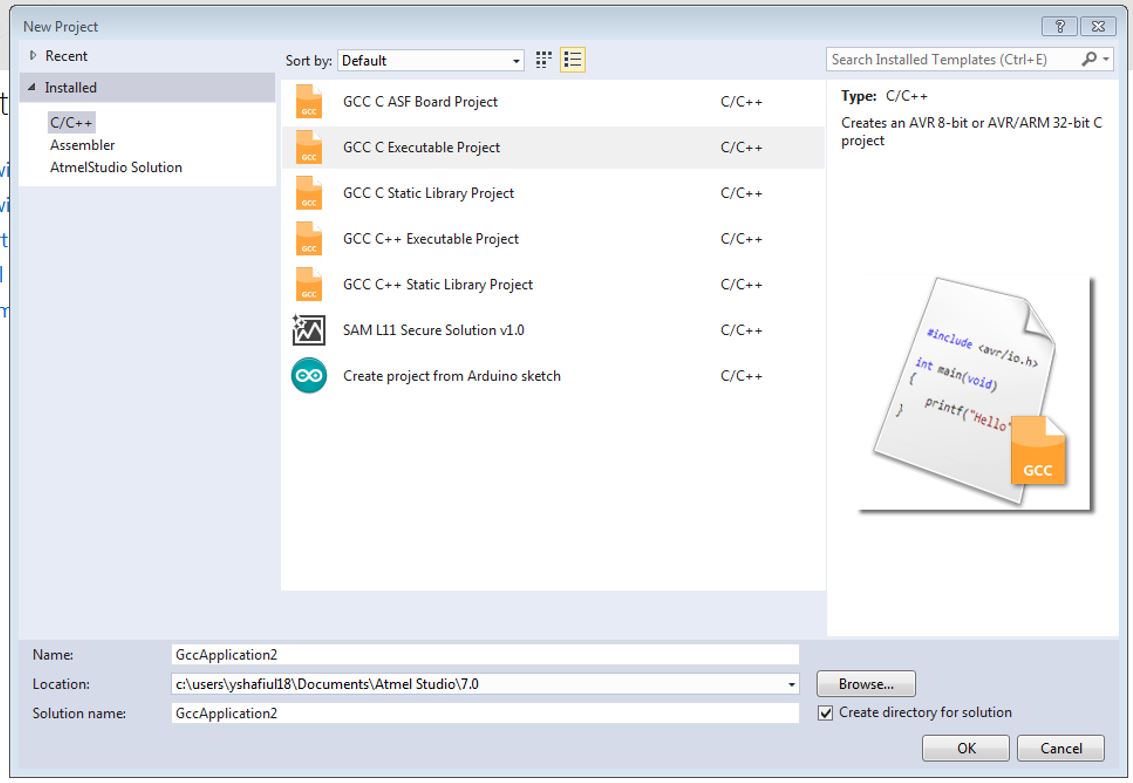The height and width of the screenshot is (783, 1133).
Task: Switch to medium icons list view
Action: [572, 60]
